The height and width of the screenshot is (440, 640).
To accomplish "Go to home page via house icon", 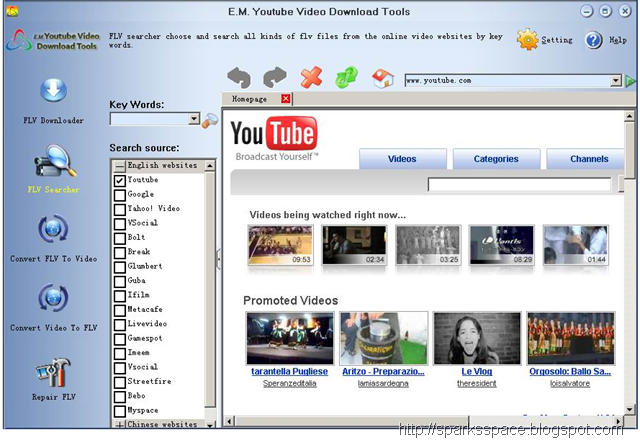I will coord(383,78).
